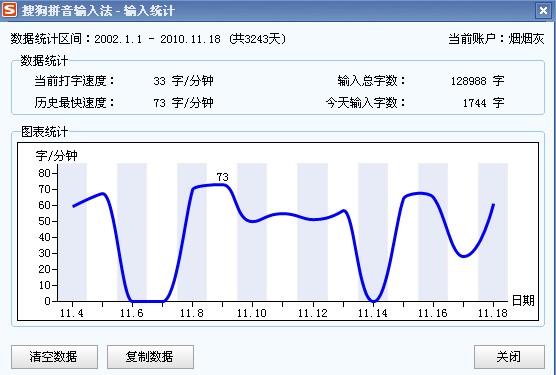The height and width of the screenshot is (375, 556).
Task: Click the 清空数据 button
Action: tap(54, 357)
